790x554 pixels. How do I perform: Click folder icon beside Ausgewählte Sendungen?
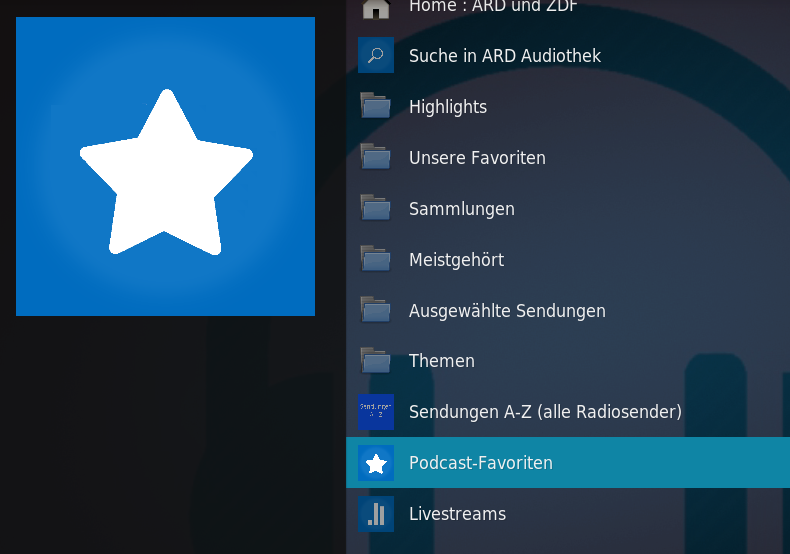[x=376, y=309]
